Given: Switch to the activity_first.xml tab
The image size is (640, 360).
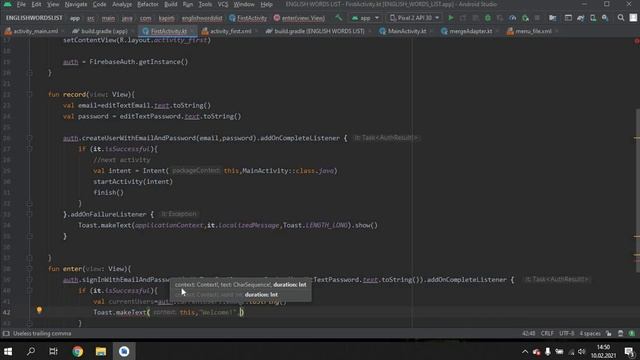Looking at the screenshot, I should pyautogui.click(x=227, y=31).
